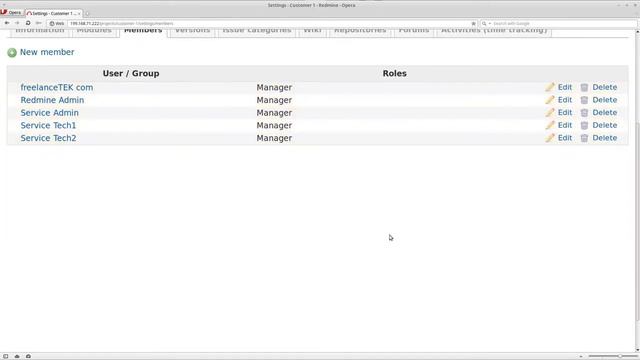
Task: Click pencil icon in freelanceTEK com row
Action: (x=550, y=87)
